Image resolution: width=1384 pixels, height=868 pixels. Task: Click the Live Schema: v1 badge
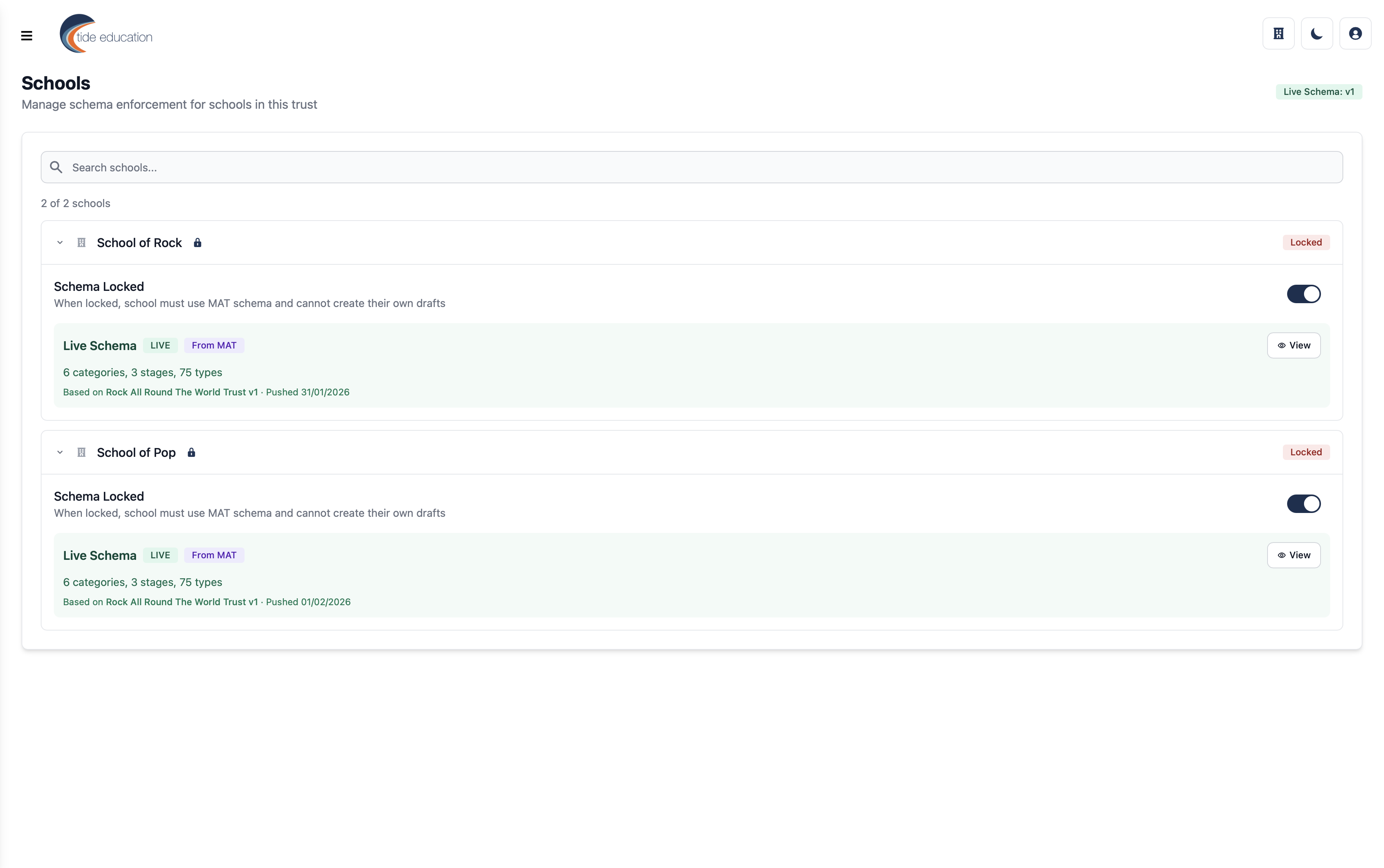(1318, 92)
